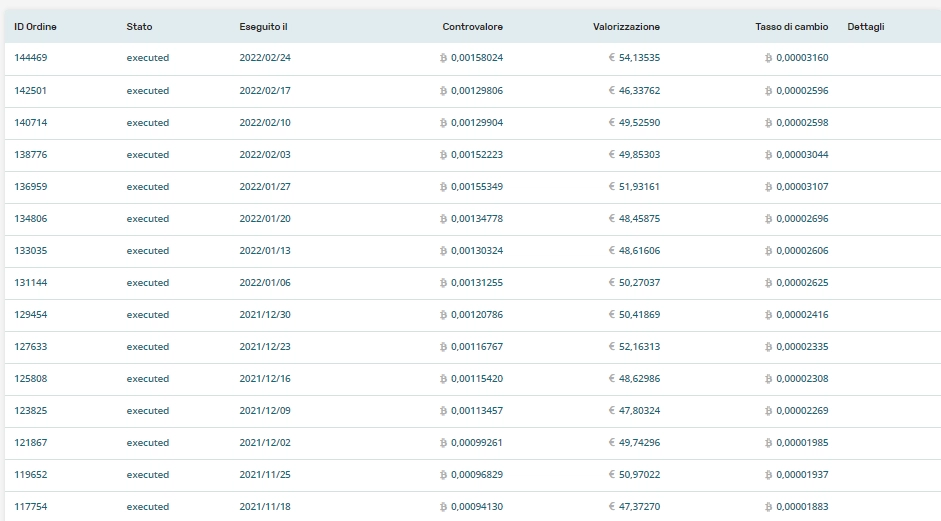This screenshot has height=521, width=941.
Task: Click executed status for order 140714
Action: point(148,123)
